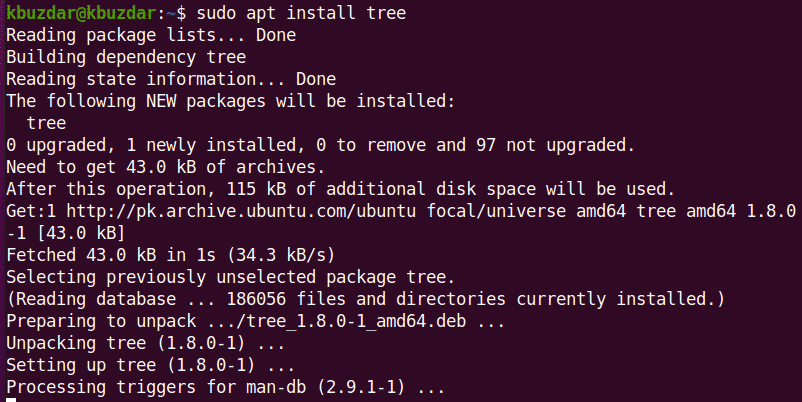The width and height of the screenshot is (802, 402).
Task: Click the '-1 [43.0 kB]' wrapped line
Action: tap(64, 233)
